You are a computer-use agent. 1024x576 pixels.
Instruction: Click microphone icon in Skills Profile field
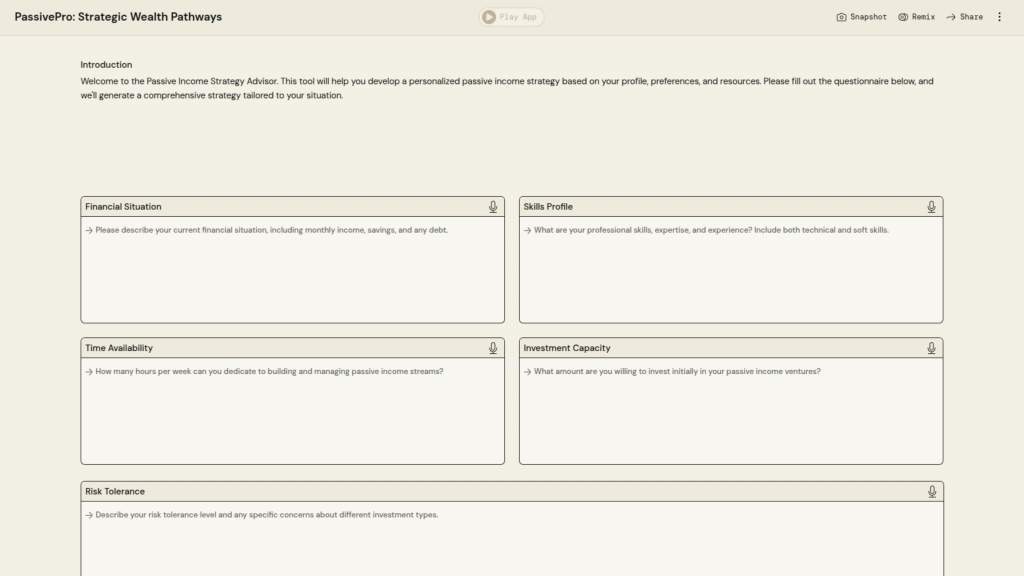(x=931, y=207)
